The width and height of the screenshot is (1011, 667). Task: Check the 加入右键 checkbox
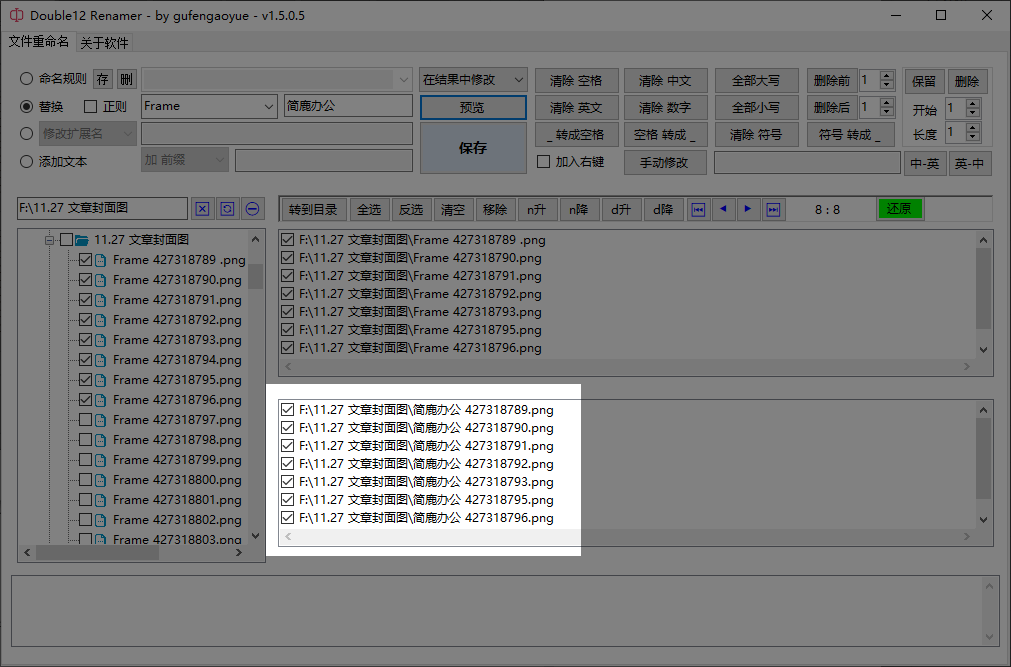tap(544, 162)
